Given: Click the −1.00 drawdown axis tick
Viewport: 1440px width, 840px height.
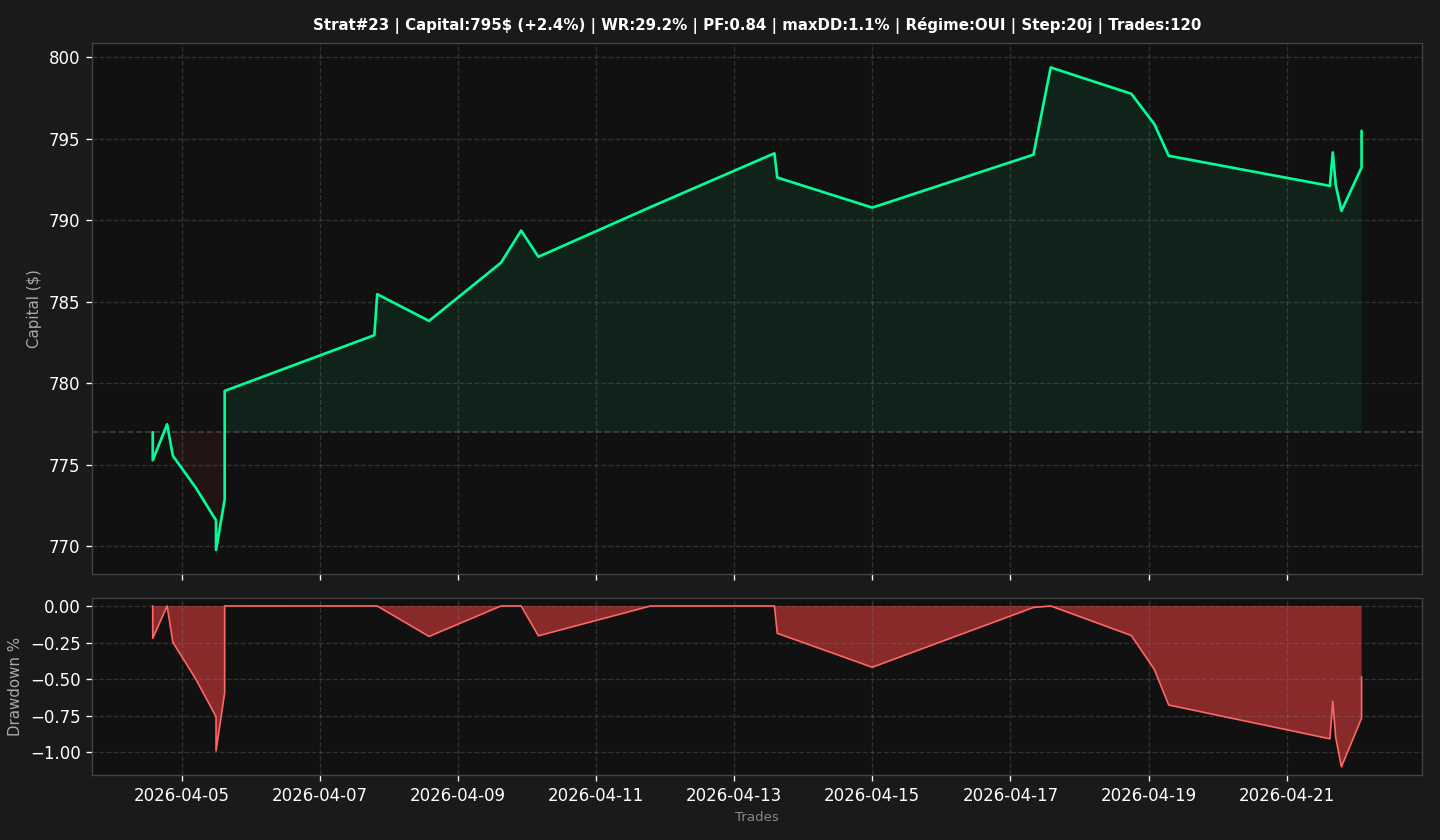Looking at the screenshot, I should point(56,753).
